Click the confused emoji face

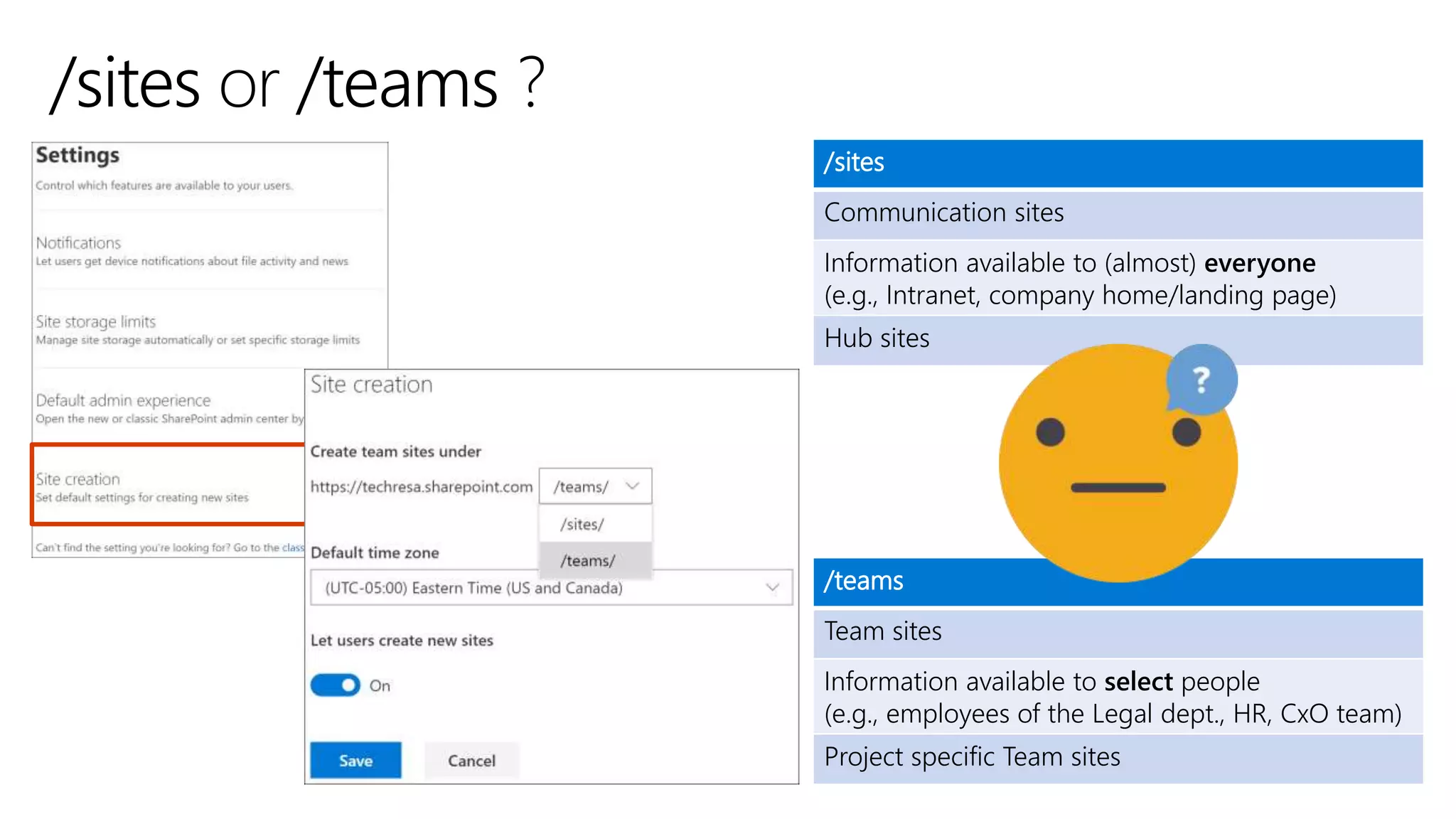pos(1118,464)
